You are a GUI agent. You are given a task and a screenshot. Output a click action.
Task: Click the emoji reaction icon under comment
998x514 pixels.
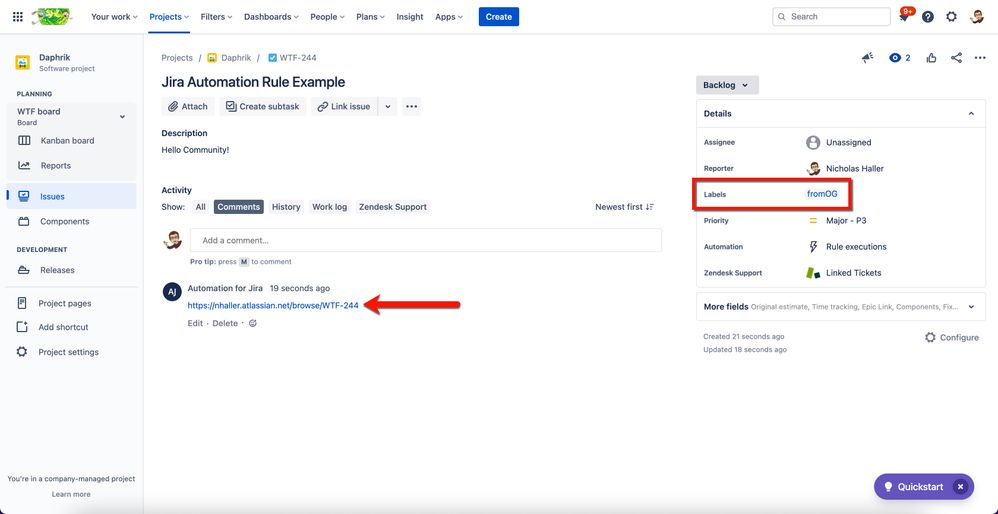(x=253, y=323)
